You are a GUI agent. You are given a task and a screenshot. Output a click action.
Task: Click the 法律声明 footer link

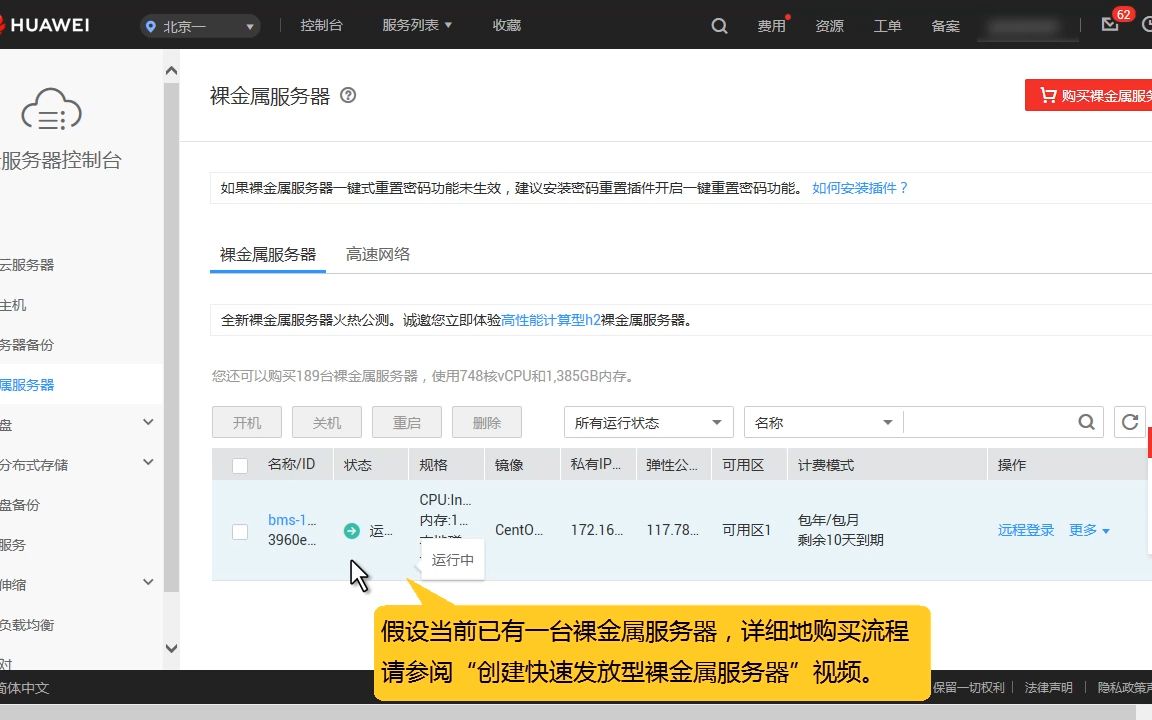[1048, 688]
